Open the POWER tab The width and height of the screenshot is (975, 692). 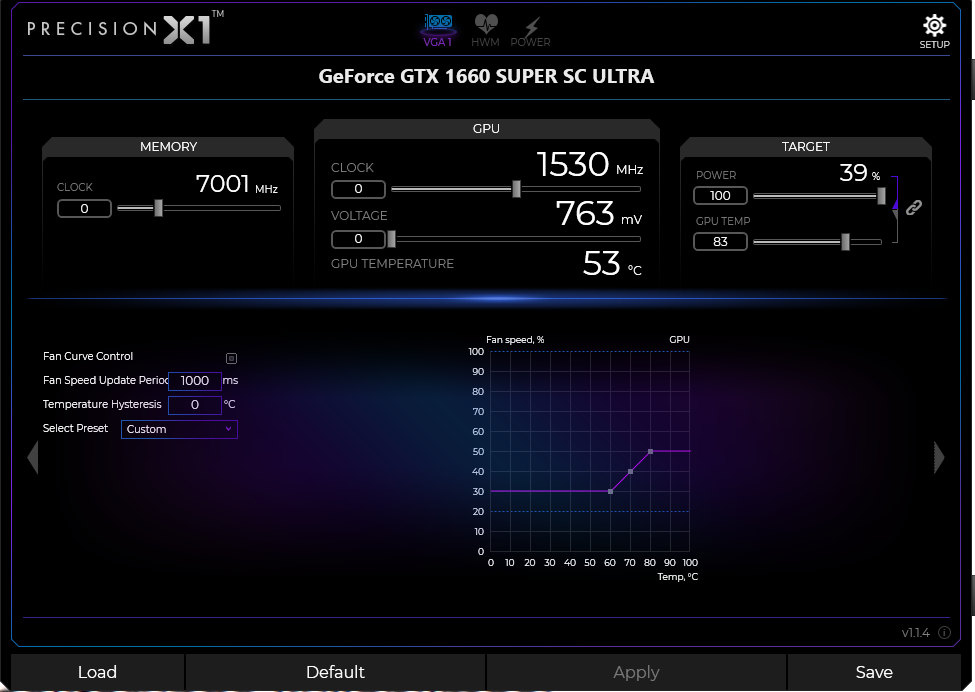pos(530,31)
